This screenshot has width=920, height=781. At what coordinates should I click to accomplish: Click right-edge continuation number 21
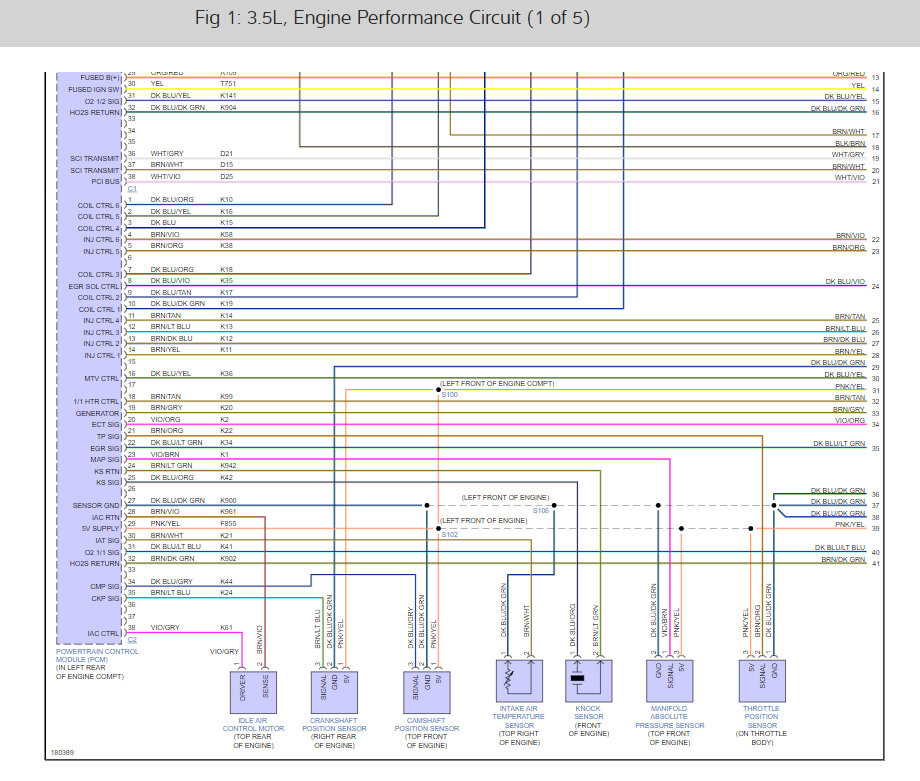(x=875, y=181)
